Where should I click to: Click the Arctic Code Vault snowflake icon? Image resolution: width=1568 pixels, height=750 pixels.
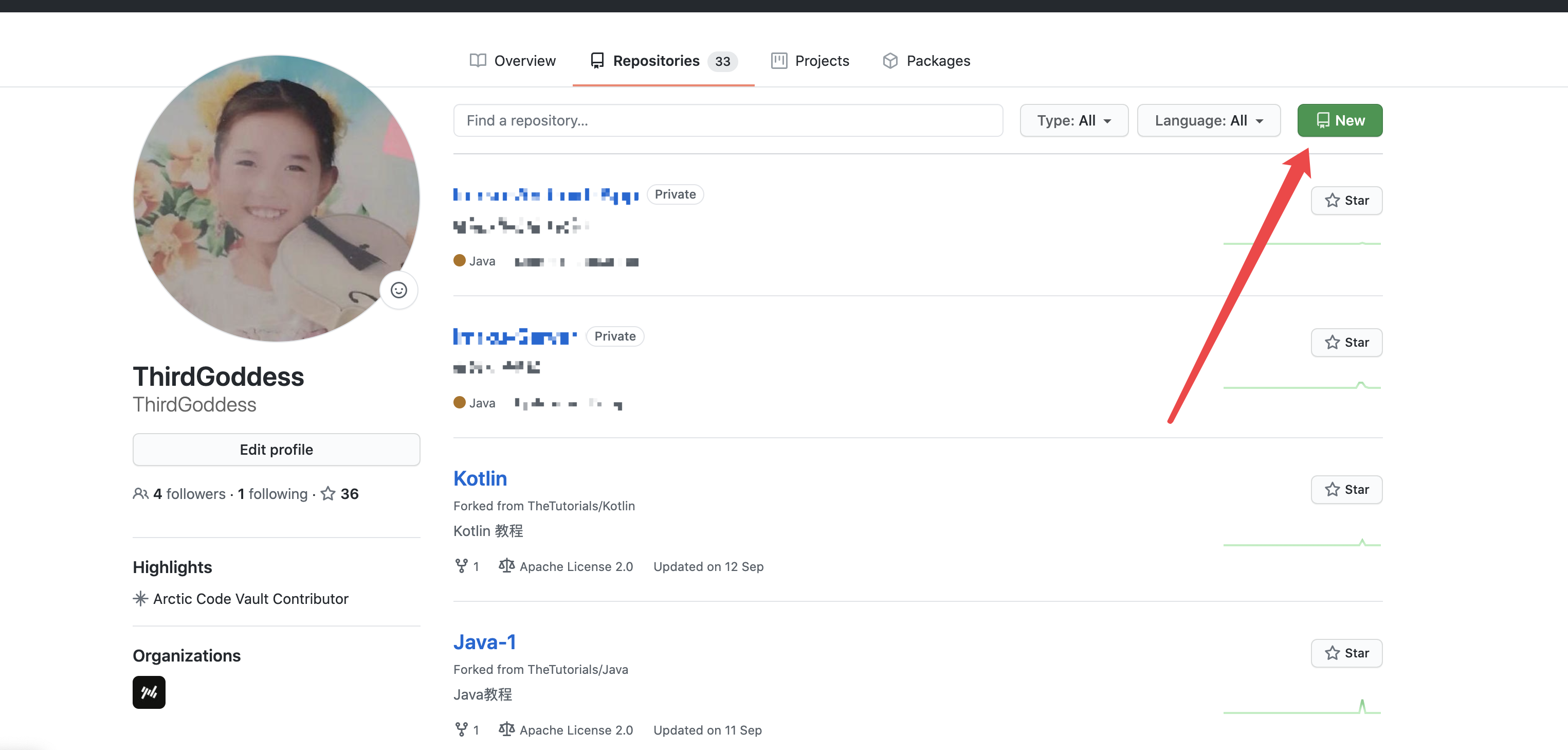[x=141, y=598]
